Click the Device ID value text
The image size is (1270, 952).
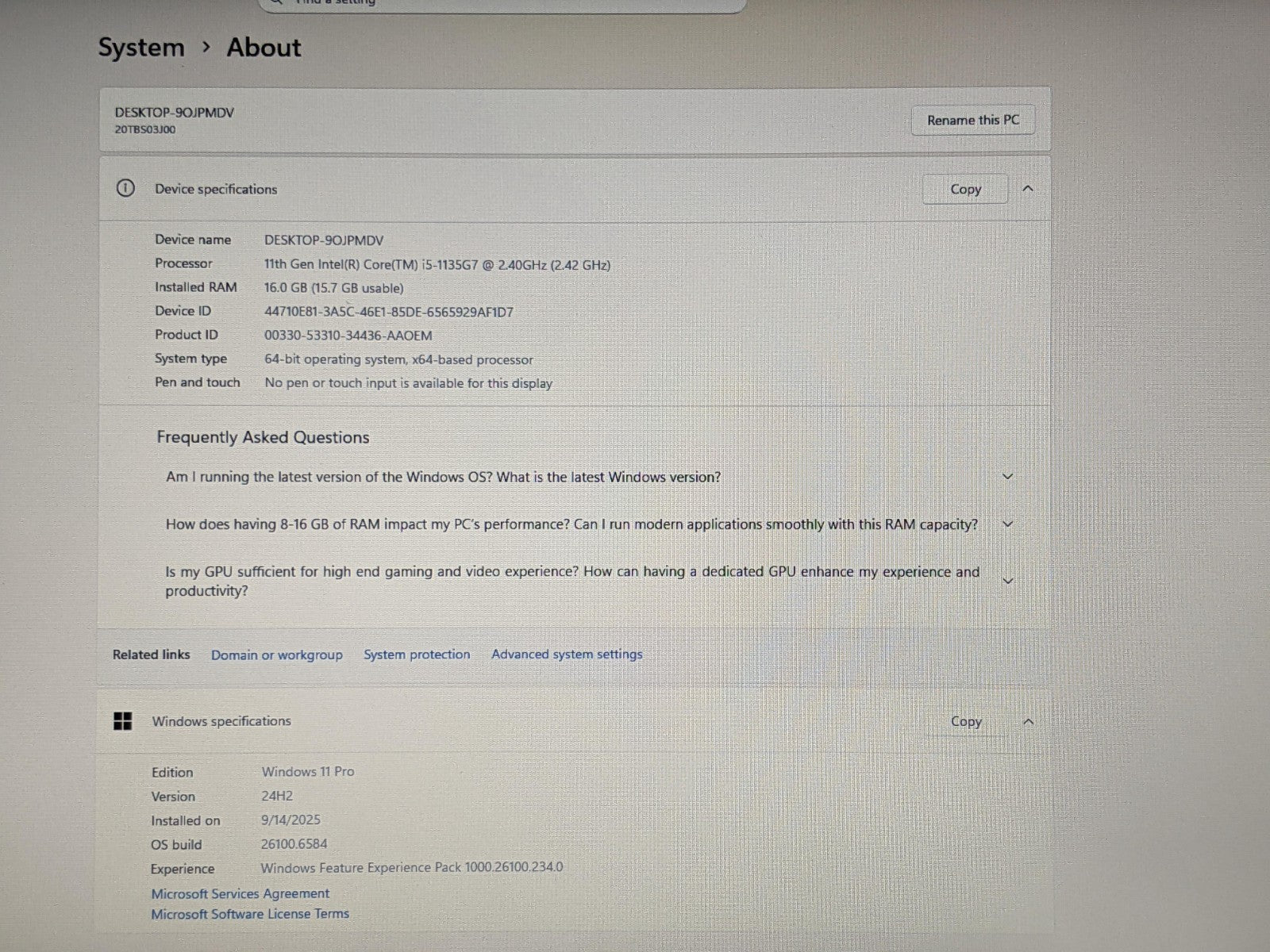[388, 312]
